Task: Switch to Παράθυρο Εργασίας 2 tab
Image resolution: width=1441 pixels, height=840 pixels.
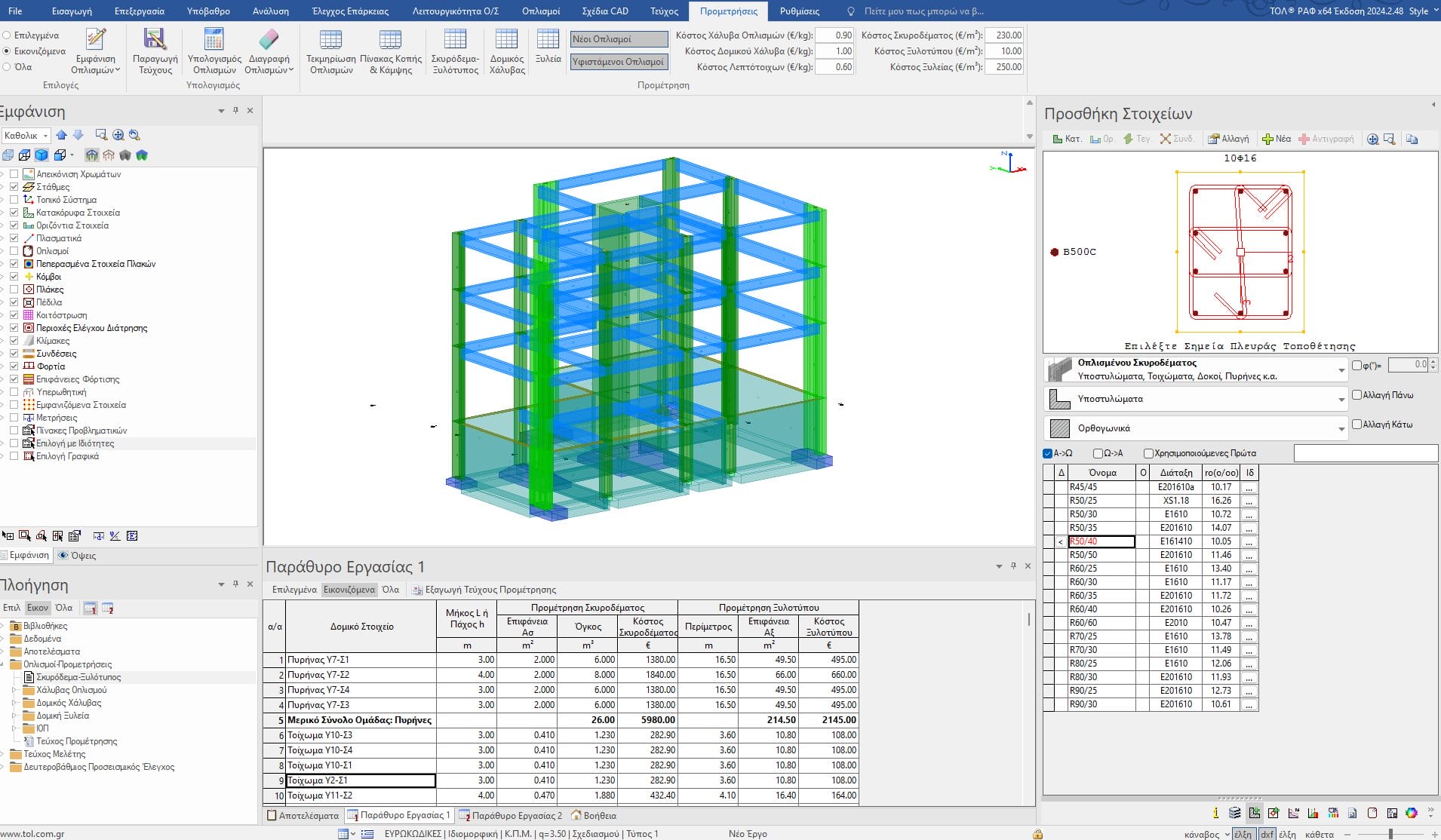Action: click(511, 815)
